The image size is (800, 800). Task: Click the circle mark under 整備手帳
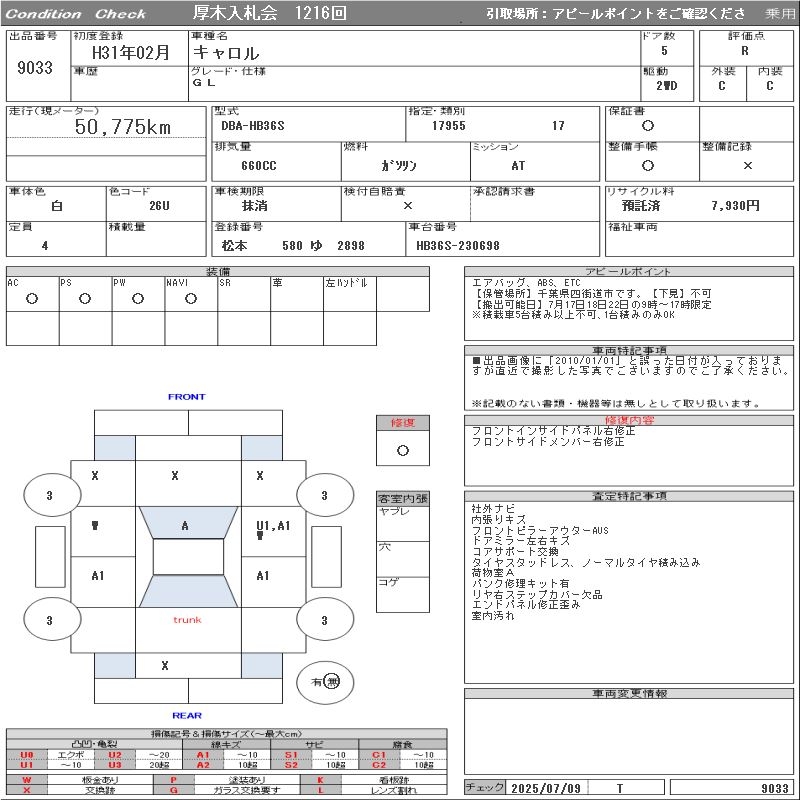[648, 165]
